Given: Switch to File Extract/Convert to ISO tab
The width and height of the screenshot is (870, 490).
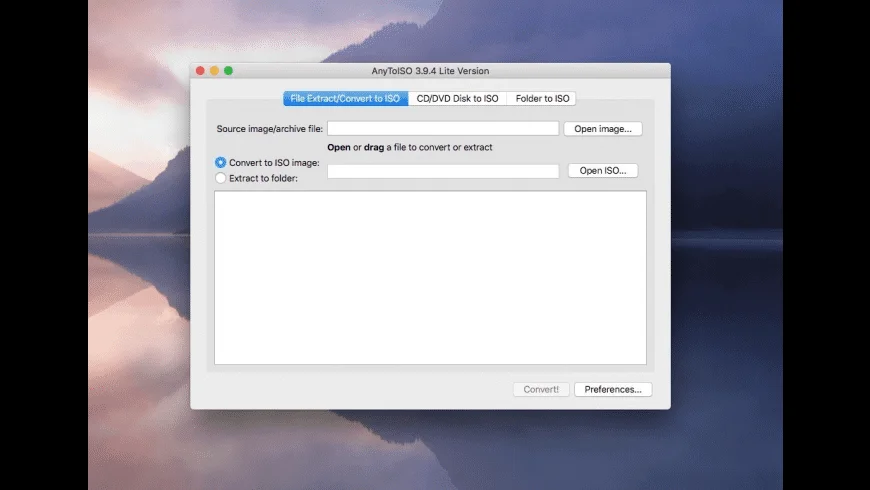Looking at the screenshot, I should pos(345,98).
